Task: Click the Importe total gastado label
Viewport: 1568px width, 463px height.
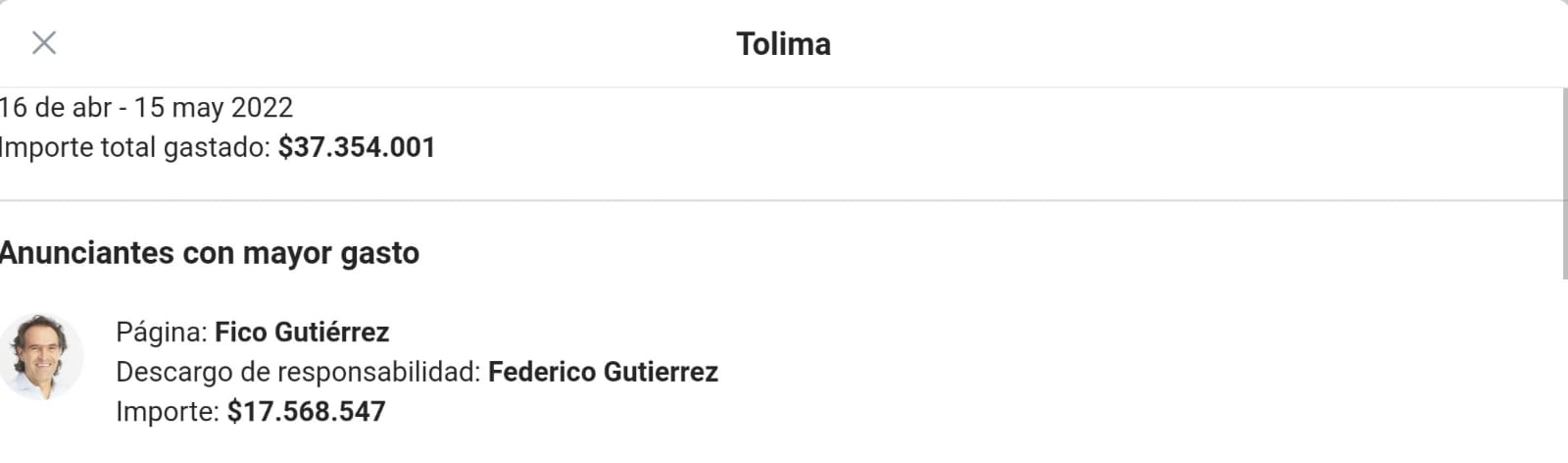Action: (135, 147)
